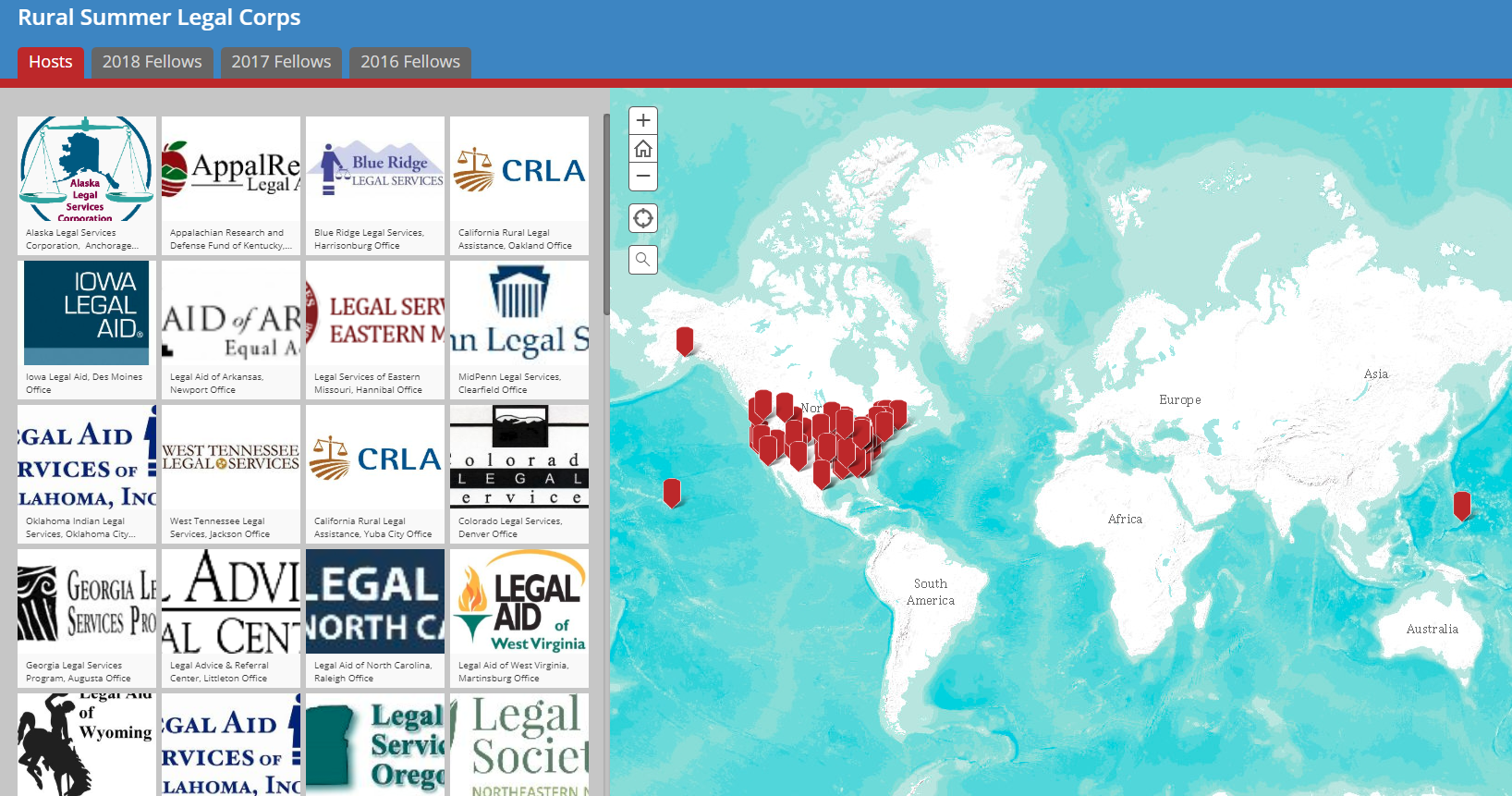This screenshot has width=1512, height=796.
Task: Select Appalachian Research and Defense Fund card
Action: 231,186
